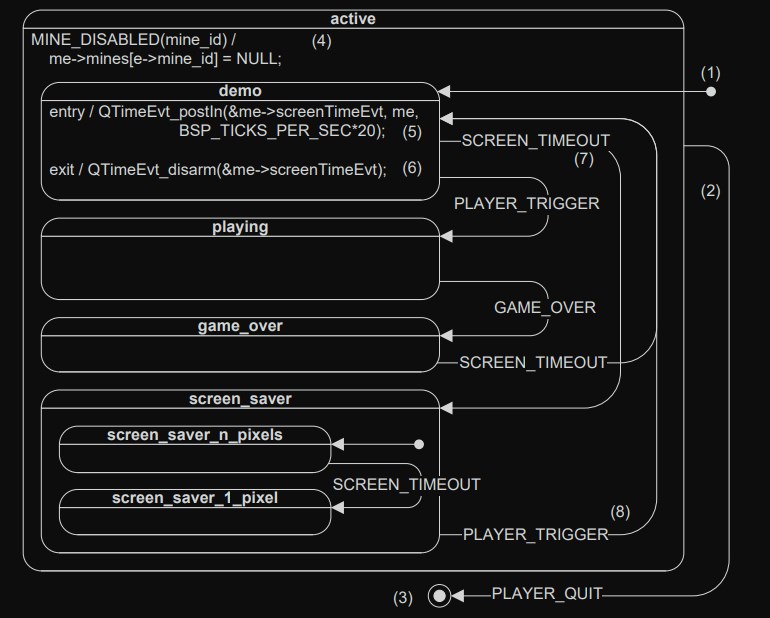Select the game_over state header
The image size is (770, 618).
click(240, 326)
